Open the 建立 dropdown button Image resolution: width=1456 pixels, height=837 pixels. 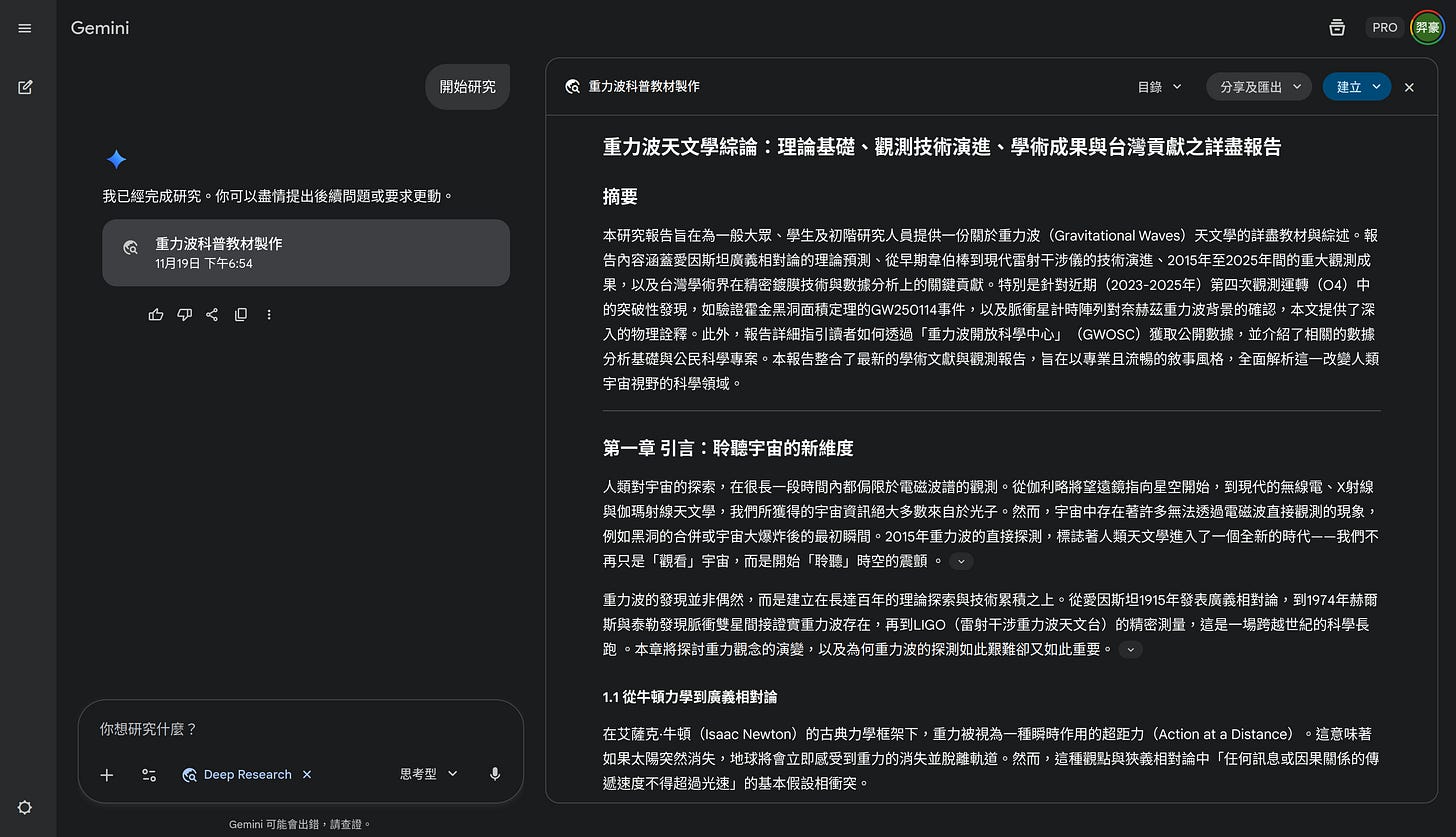(x=1357, y=87)
